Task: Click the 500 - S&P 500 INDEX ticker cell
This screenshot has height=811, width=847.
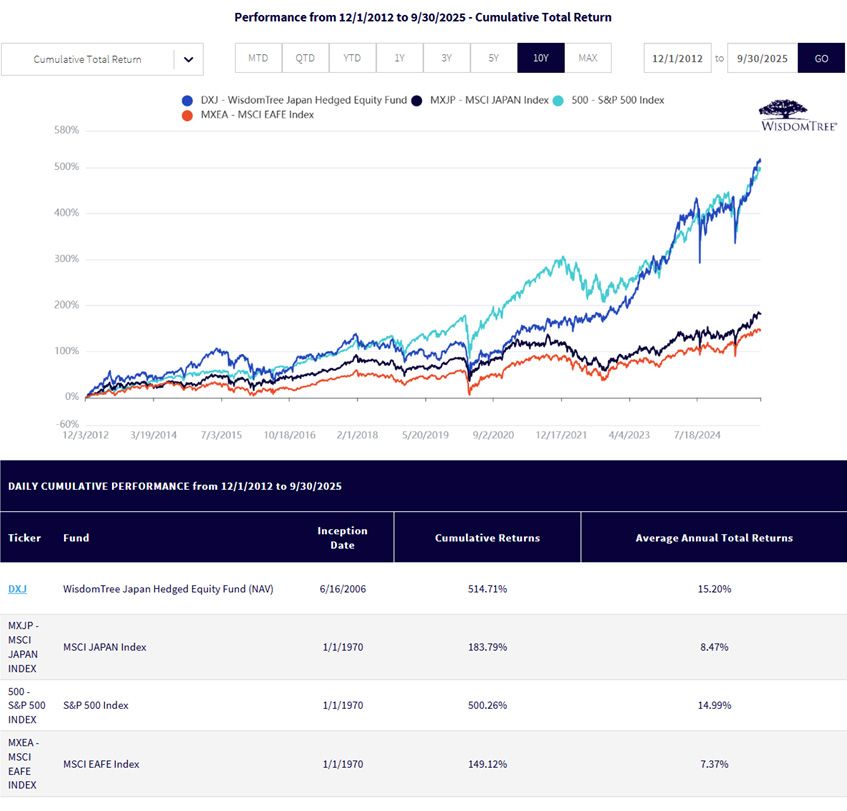Action: coord(26,705)
